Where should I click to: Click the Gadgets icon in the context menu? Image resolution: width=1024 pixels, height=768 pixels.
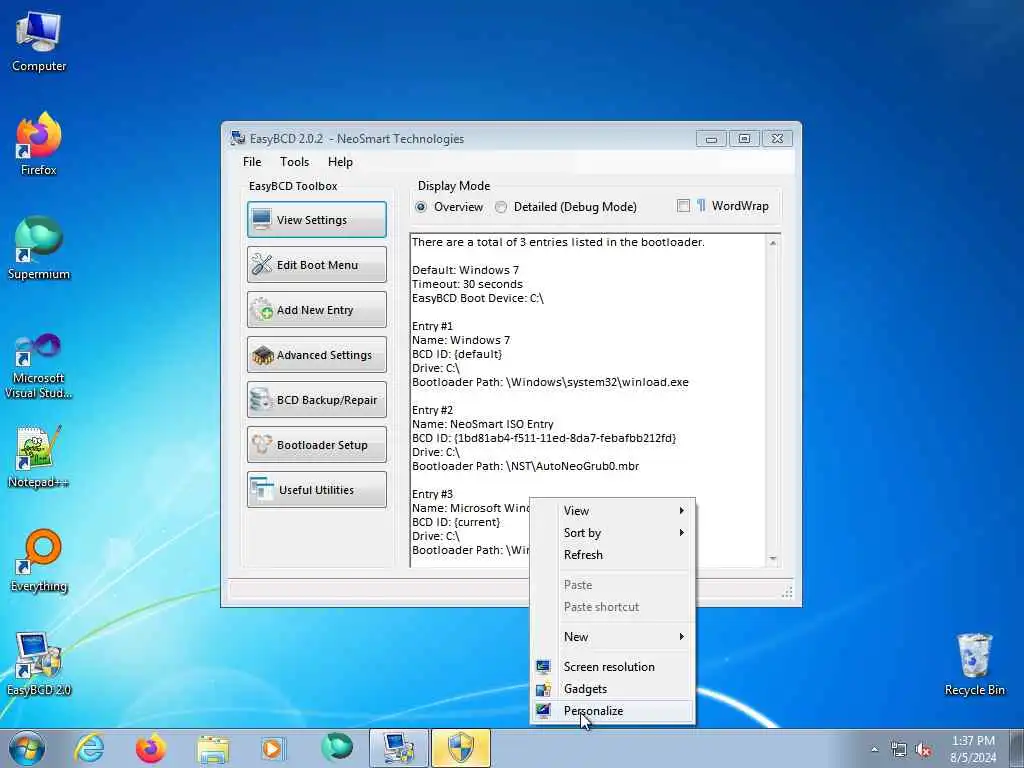pos(543,689)
